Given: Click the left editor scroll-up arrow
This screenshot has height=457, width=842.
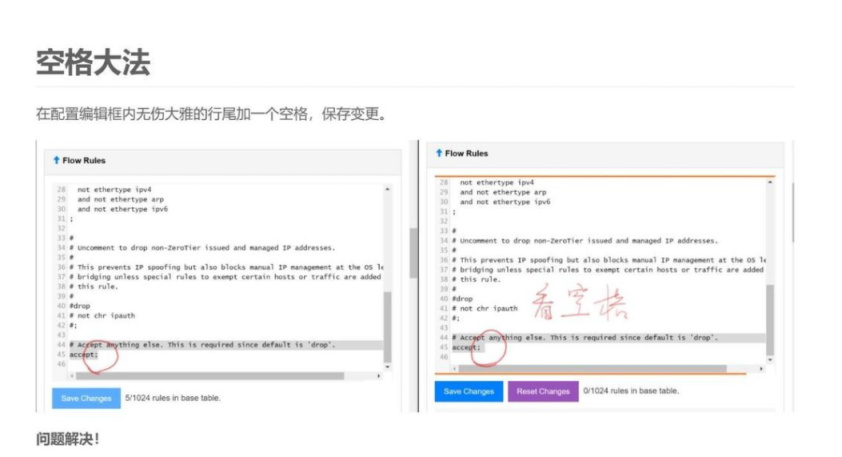Looking at the screenshot, I should 387,190.
